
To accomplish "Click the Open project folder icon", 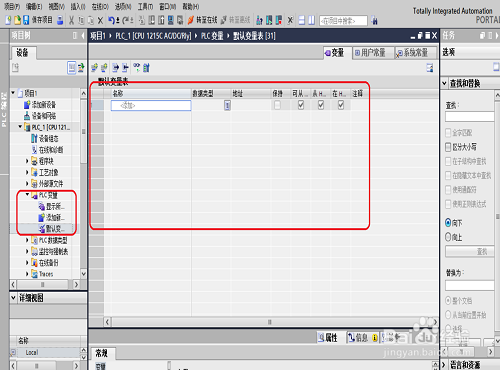I will (17, 20).
